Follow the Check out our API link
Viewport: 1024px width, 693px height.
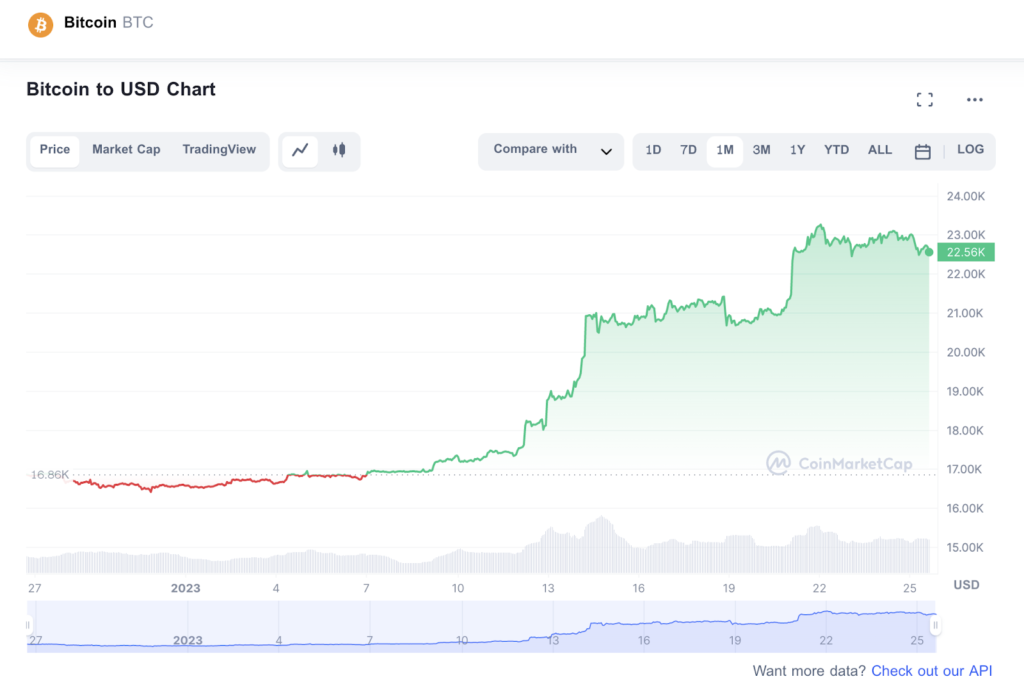[x=931, y=671]
